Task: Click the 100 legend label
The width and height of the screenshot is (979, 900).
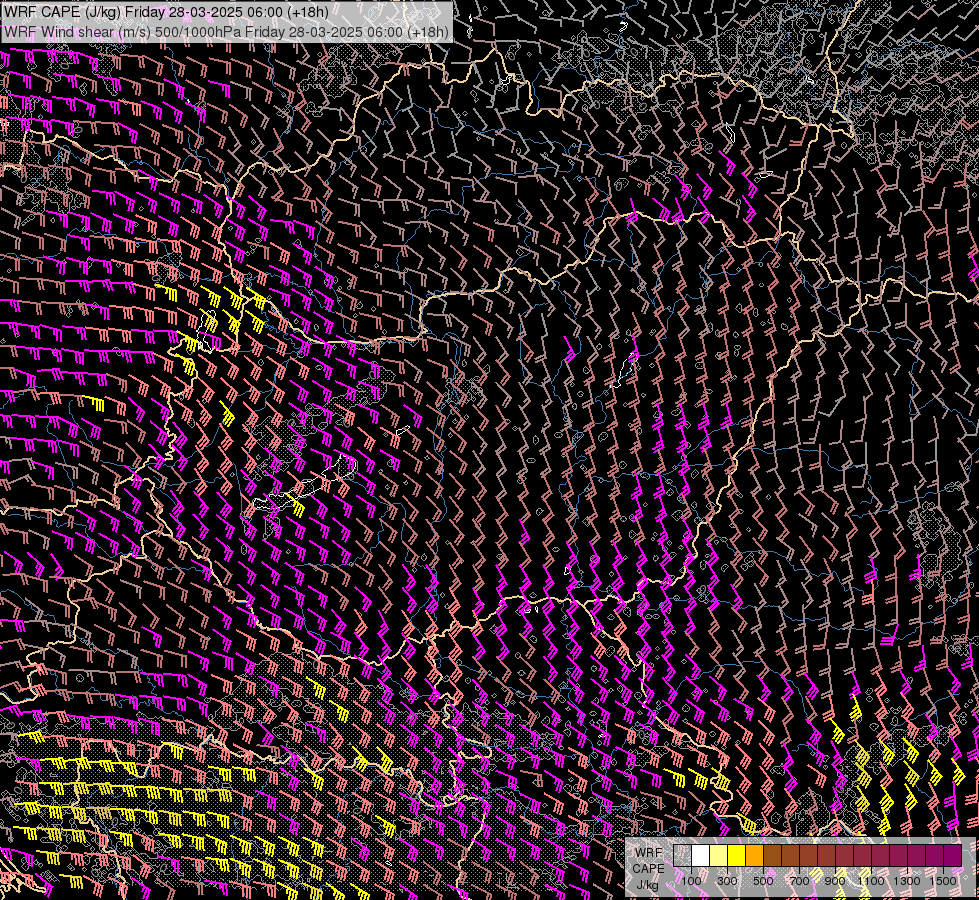Action: coord(691,881)
